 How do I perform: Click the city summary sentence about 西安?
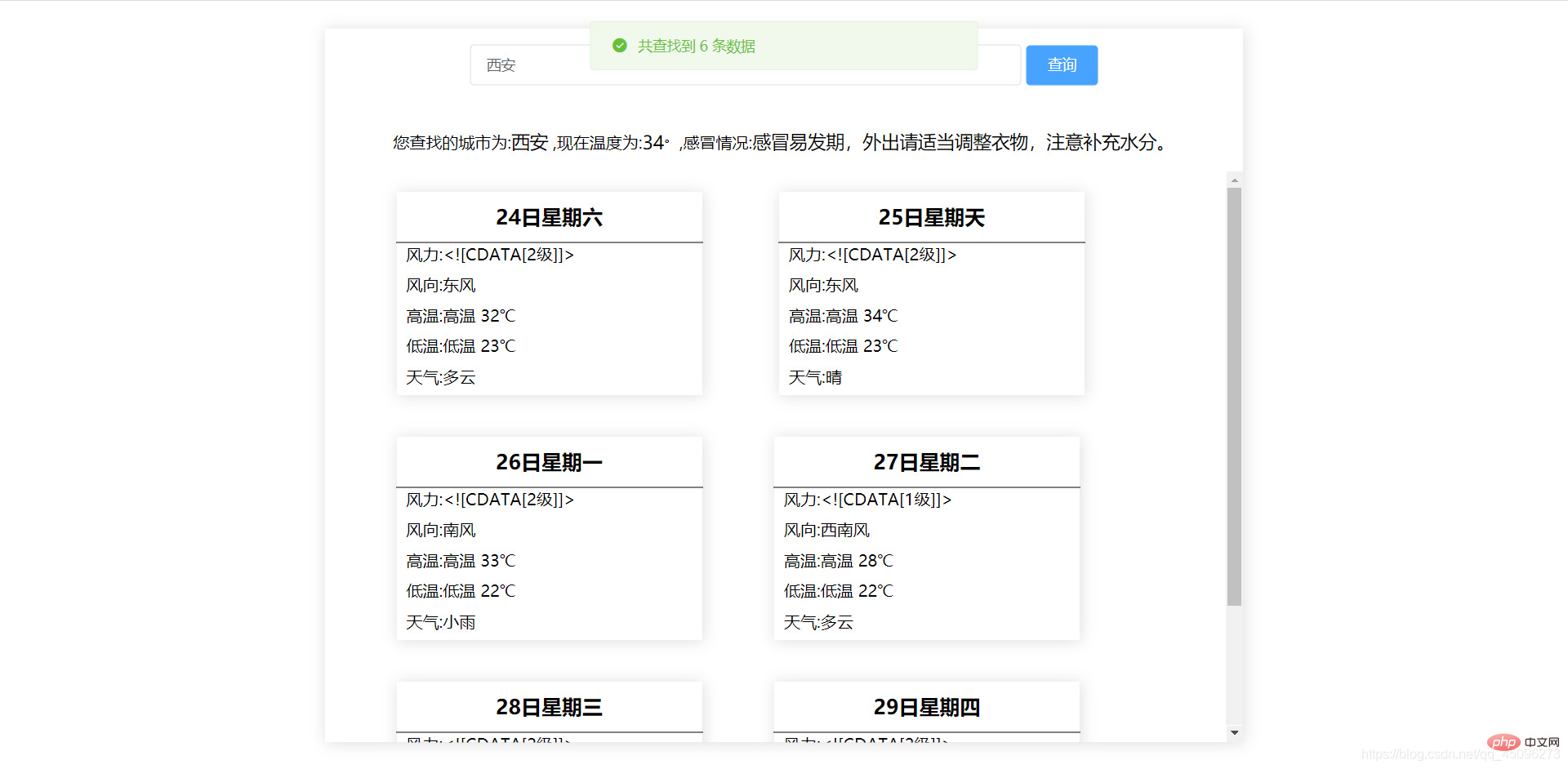782,143
